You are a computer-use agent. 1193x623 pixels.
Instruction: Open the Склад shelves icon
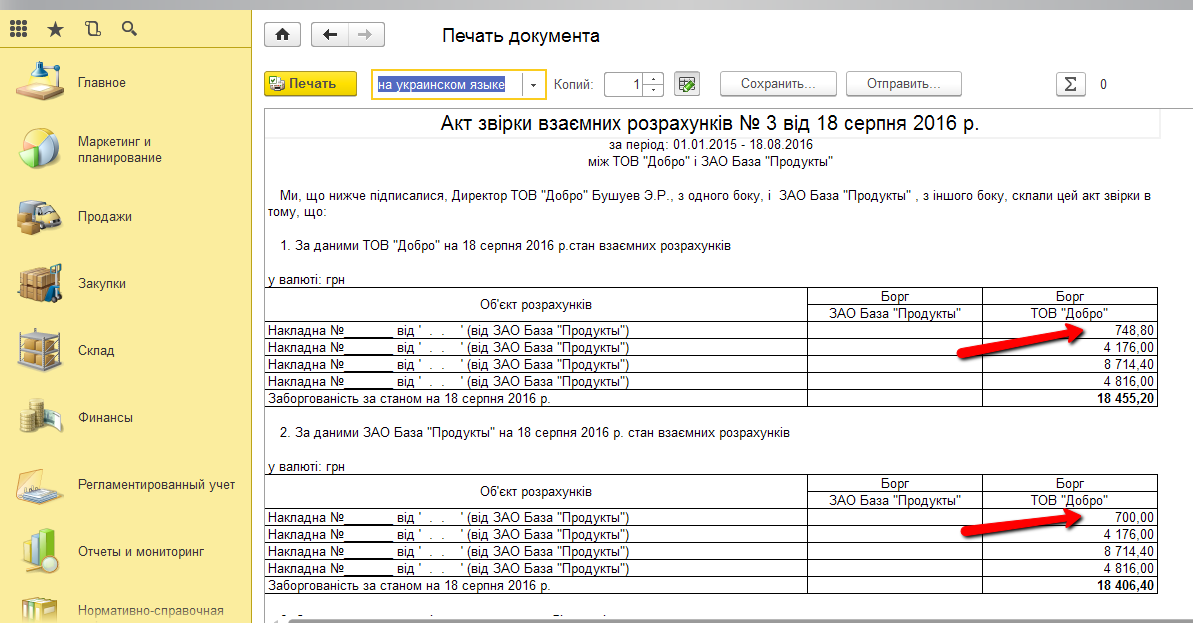[40, 350]
